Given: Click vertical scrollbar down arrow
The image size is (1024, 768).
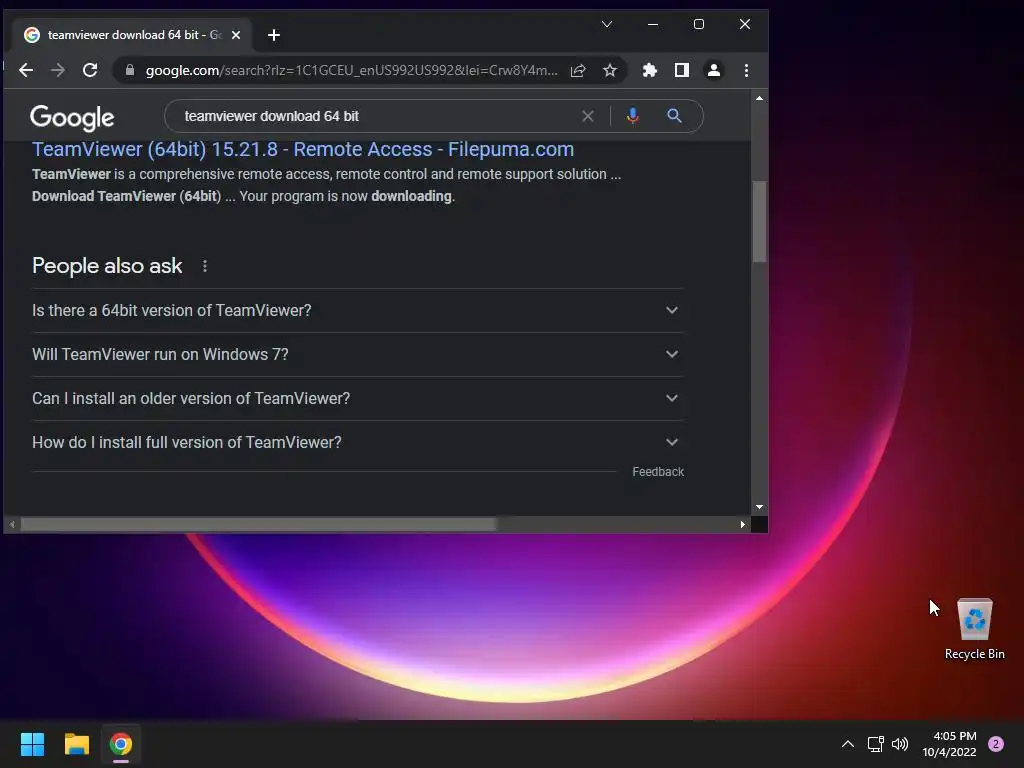Looking at the screenshot, I should 759,507.
